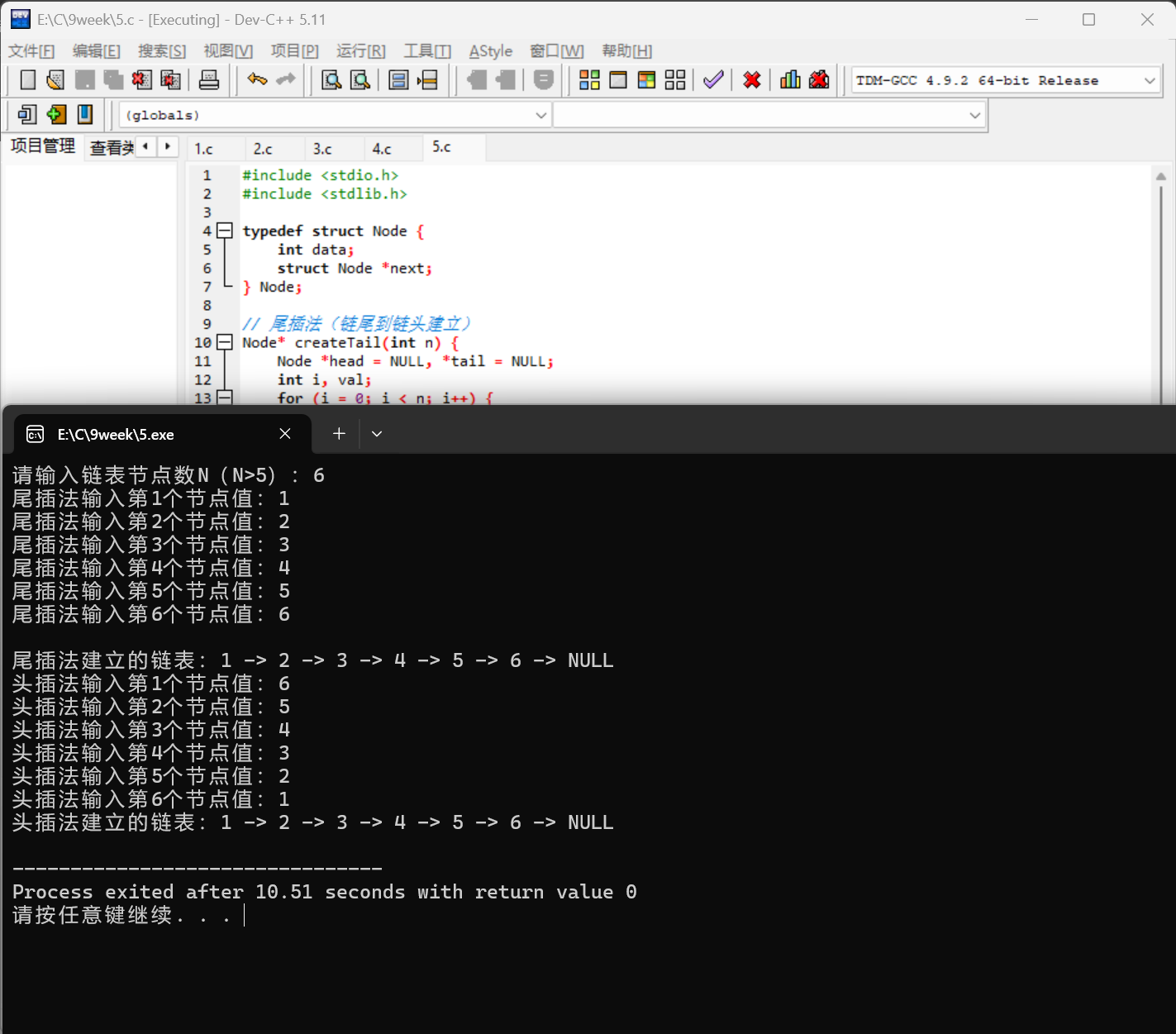Close the E:\C\9week\5.exe terminal tab
Viewport: 1176px width, 1034px height.
click(285, 434)
